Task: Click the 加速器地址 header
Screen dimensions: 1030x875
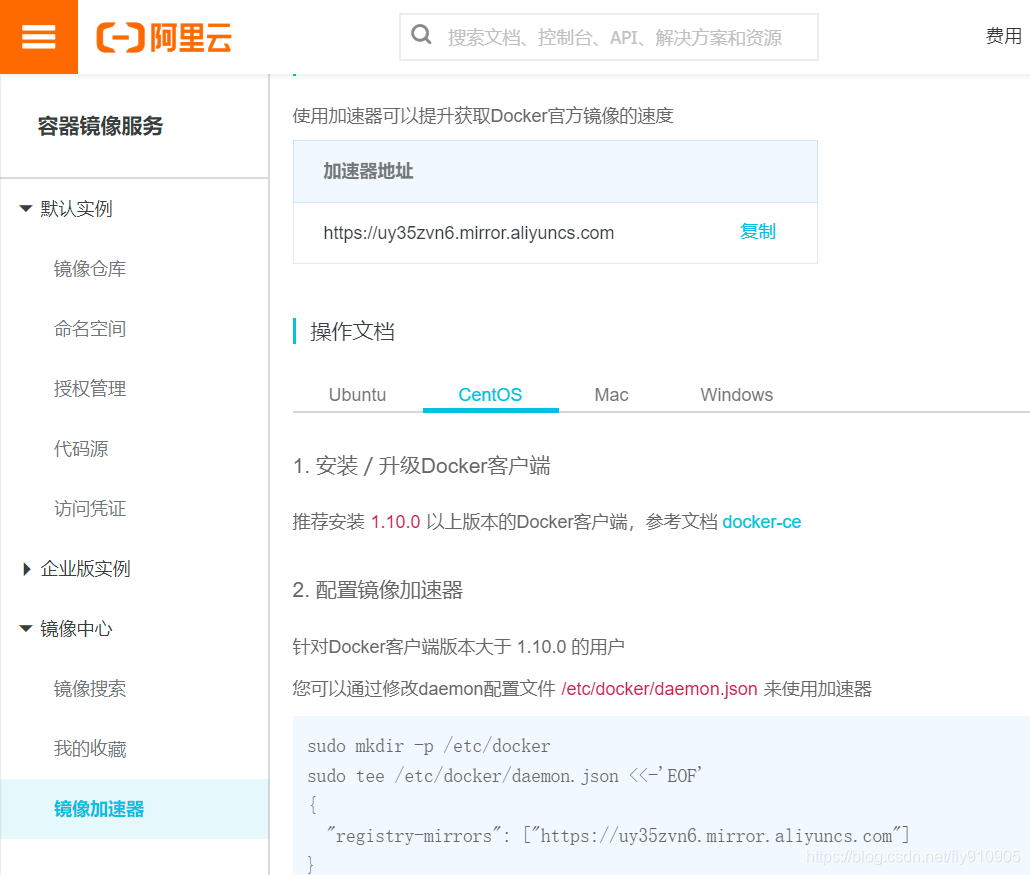Action: tap(368, 171)
